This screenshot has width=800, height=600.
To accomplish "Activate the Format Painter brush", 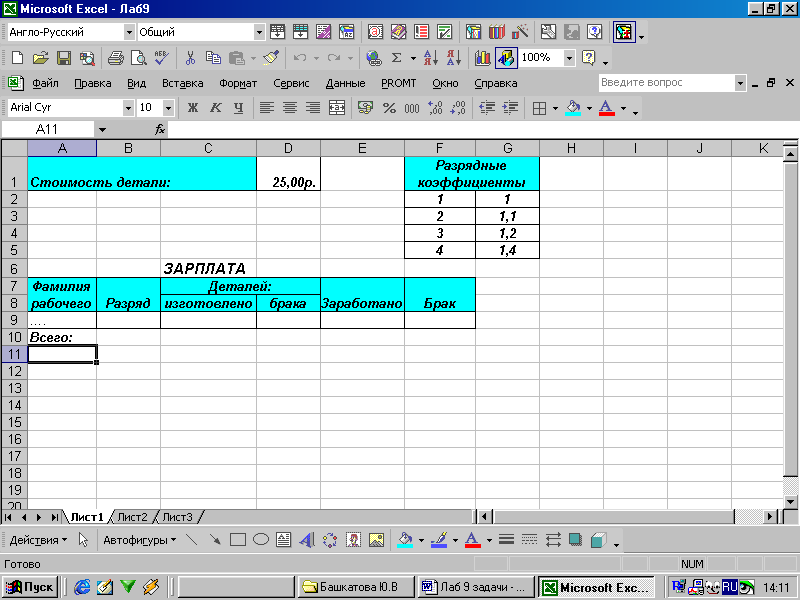I will (x=271, y=58).
